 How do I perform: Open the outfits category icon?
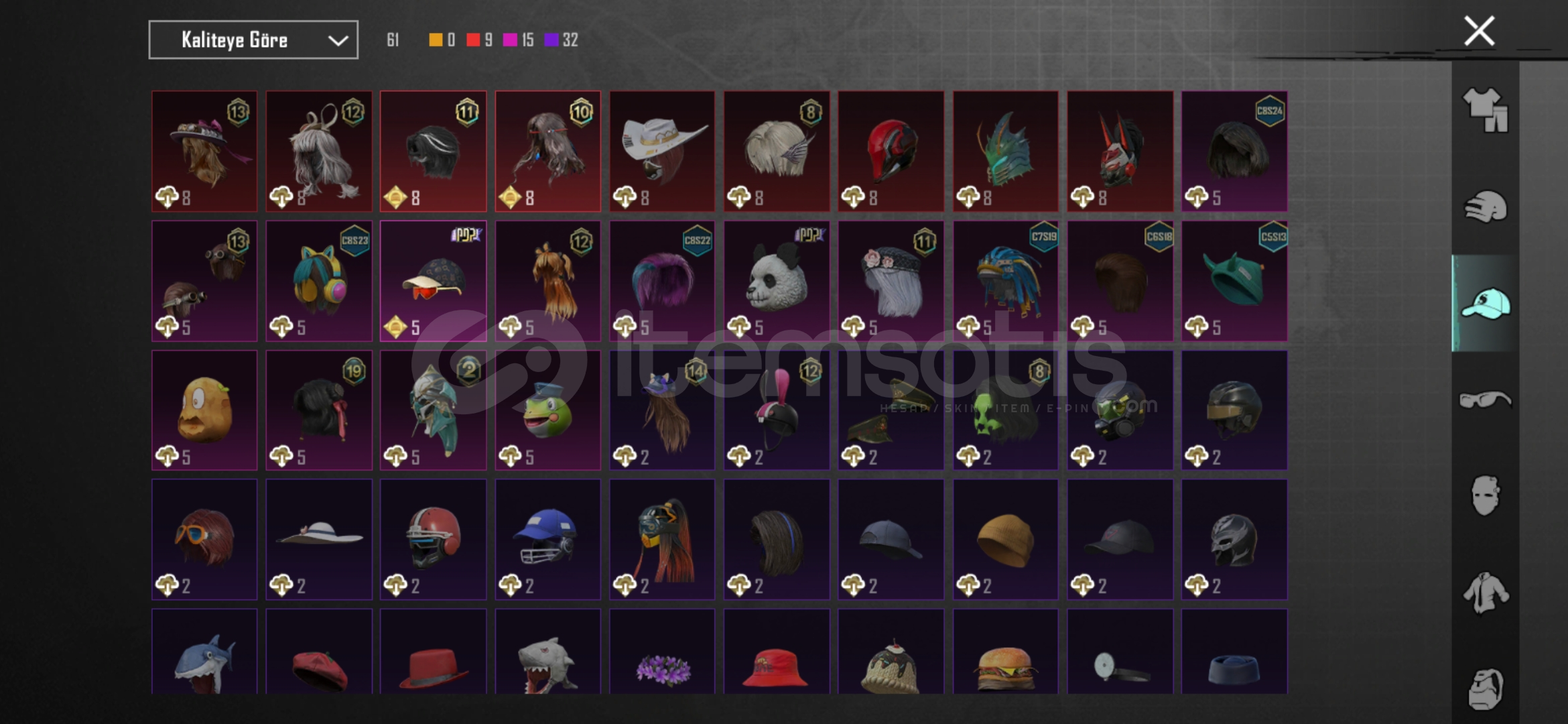tap(1485, 110)
